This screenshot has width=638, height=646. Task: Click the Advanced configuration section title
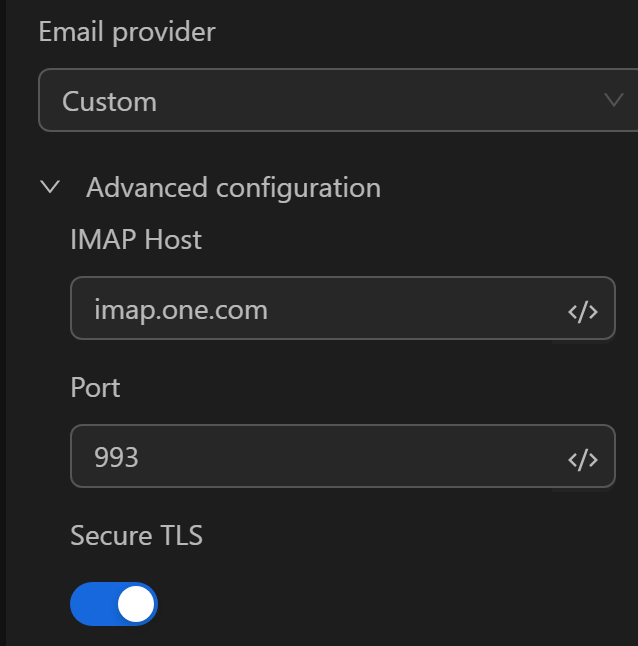pyautogui.click(x=233, y=187)
